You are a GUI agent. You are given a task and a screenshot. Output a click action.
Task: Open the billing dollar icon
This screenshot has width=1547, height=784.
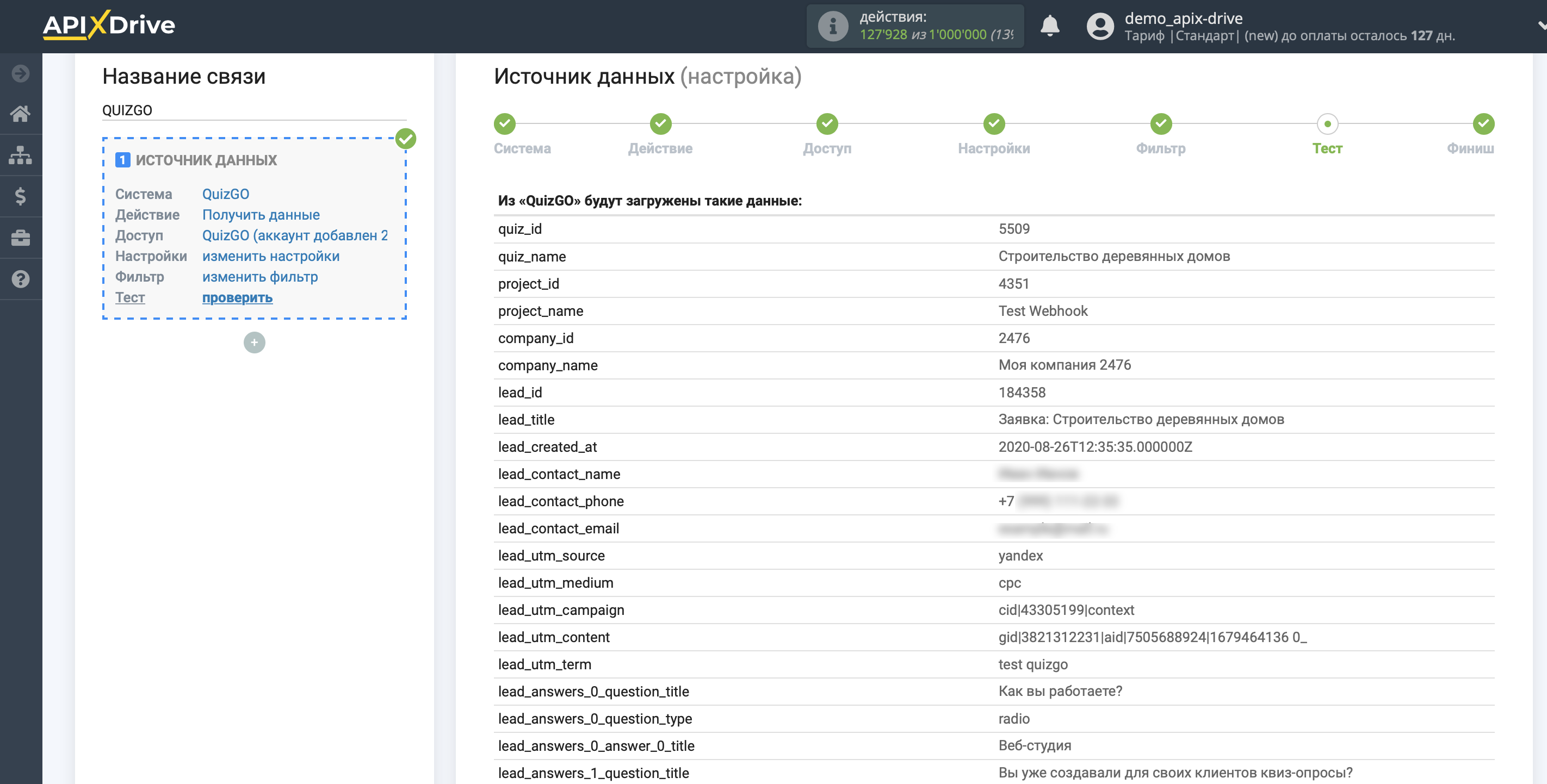point(21,196)
